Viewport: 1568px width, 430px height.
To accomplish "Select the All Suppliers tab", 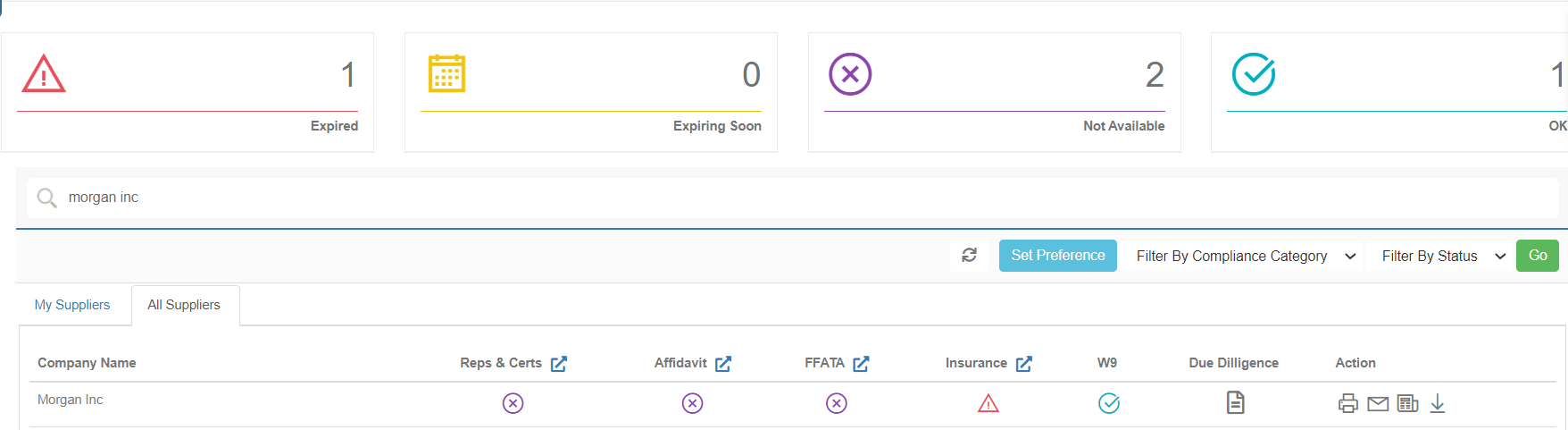I will [184, 305].
